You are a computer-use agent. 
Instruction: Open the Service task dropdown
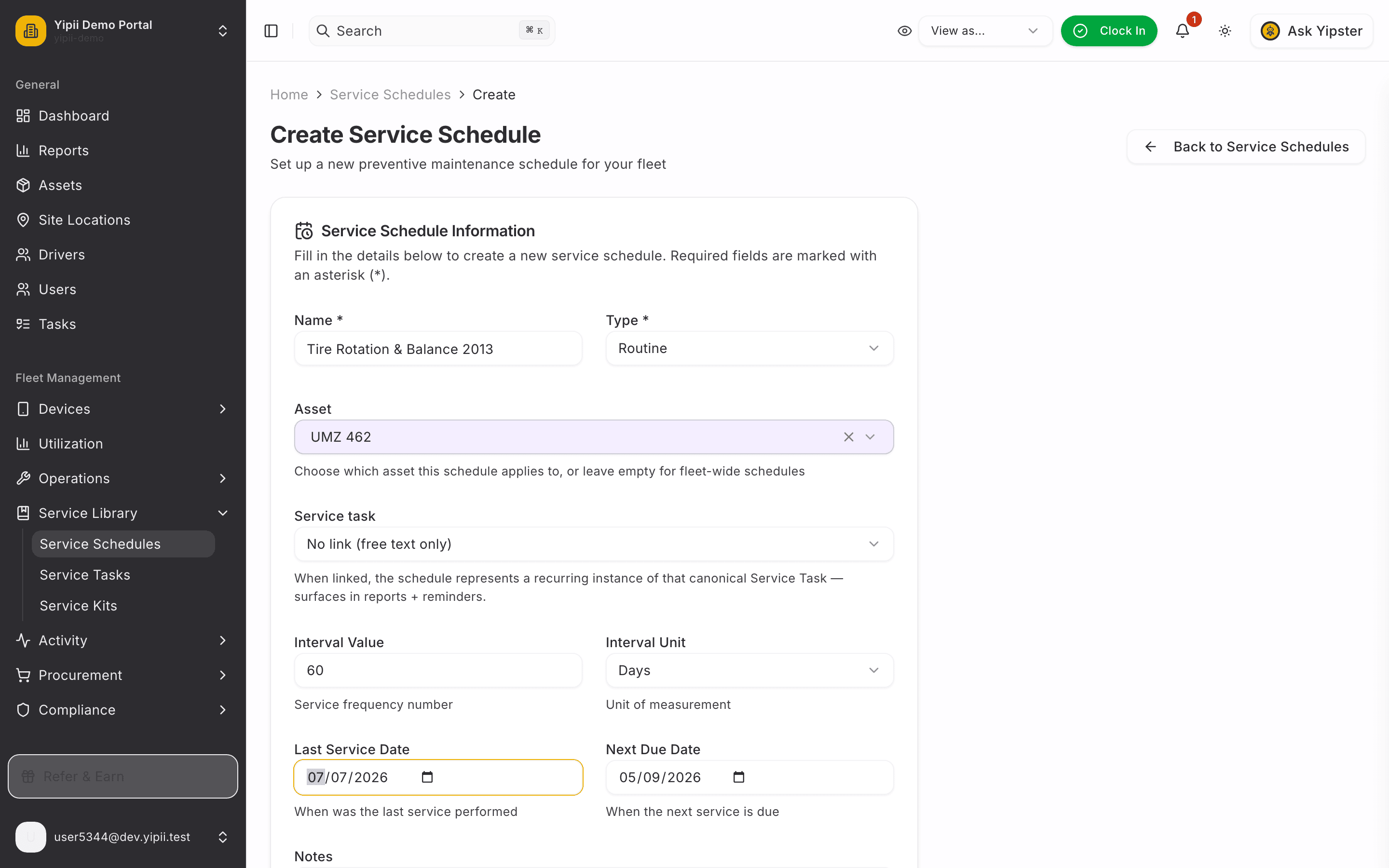[x=594, y=543]
